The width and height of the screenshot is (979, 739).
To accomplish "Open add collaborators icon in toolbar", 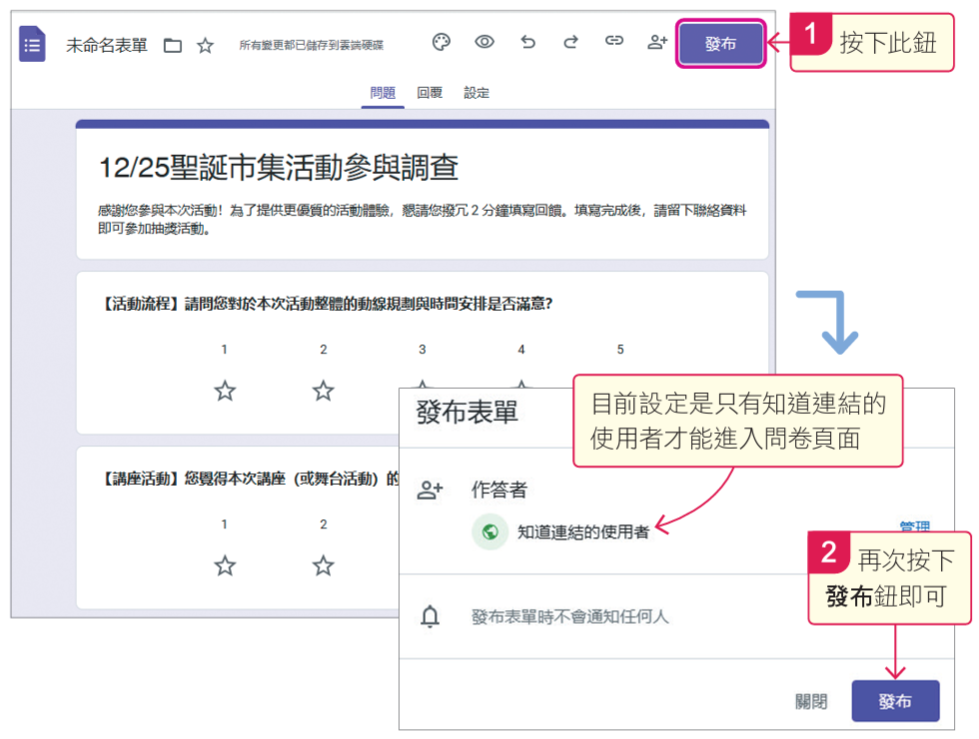I will [656, 43].
